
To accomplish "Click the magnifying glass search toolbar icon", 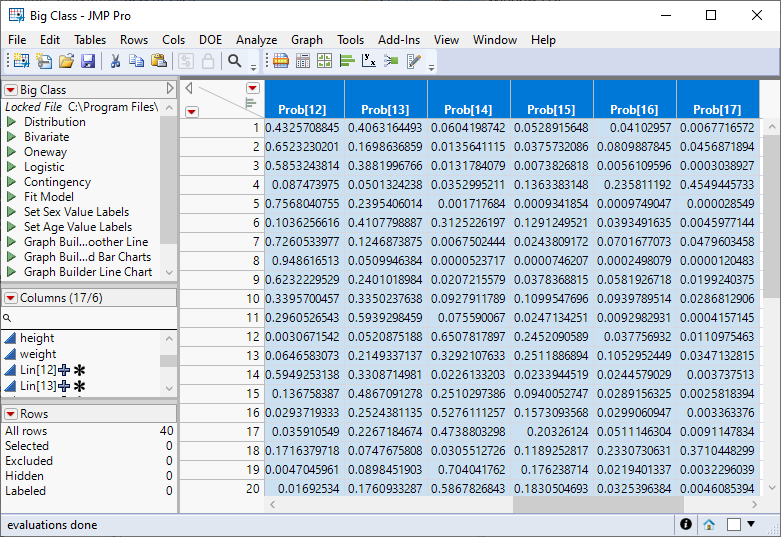I will pos(234,61).
